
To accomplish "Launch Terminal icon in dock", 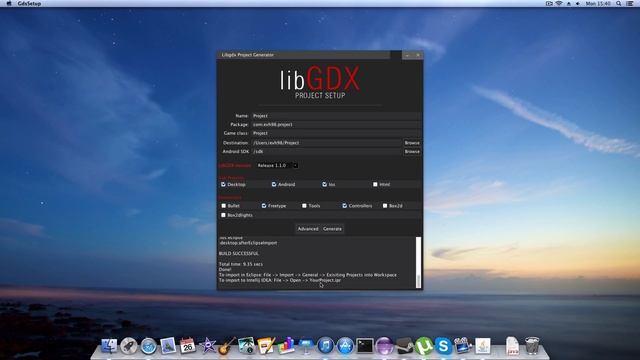I will tap(364, 346).
